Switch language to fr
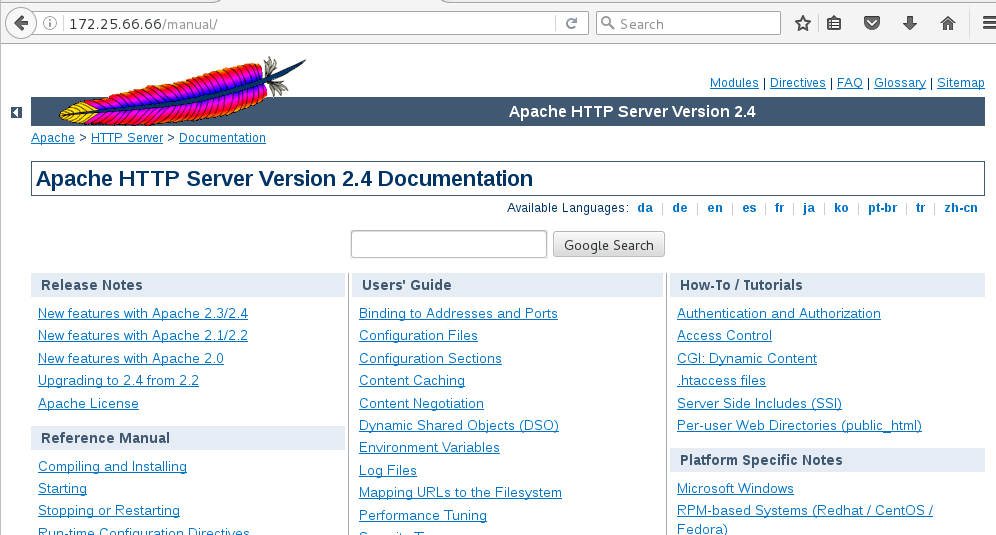 (x=779, y=208)
